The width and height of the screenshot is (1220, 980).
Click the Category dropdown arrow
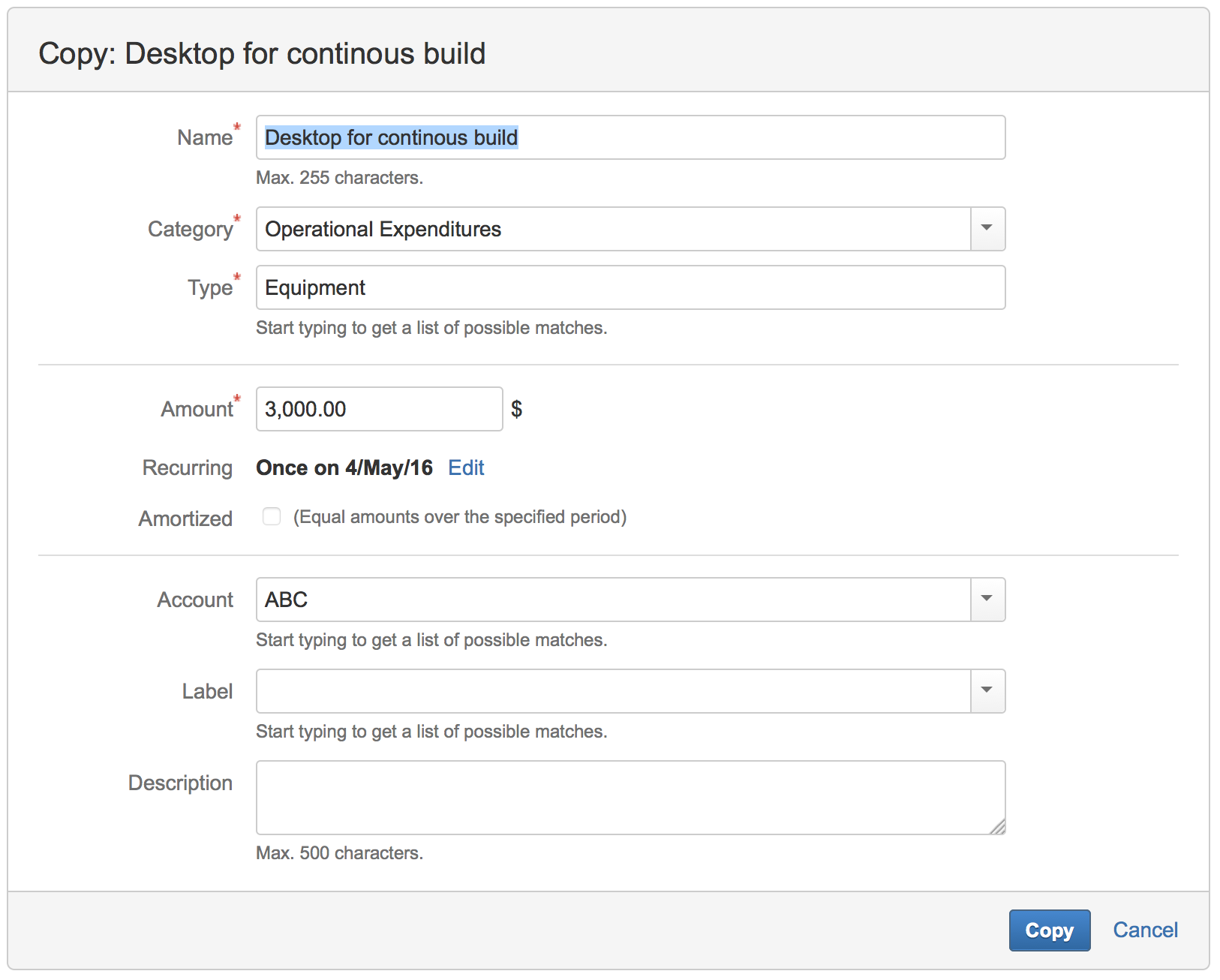(x=987, y=229)
